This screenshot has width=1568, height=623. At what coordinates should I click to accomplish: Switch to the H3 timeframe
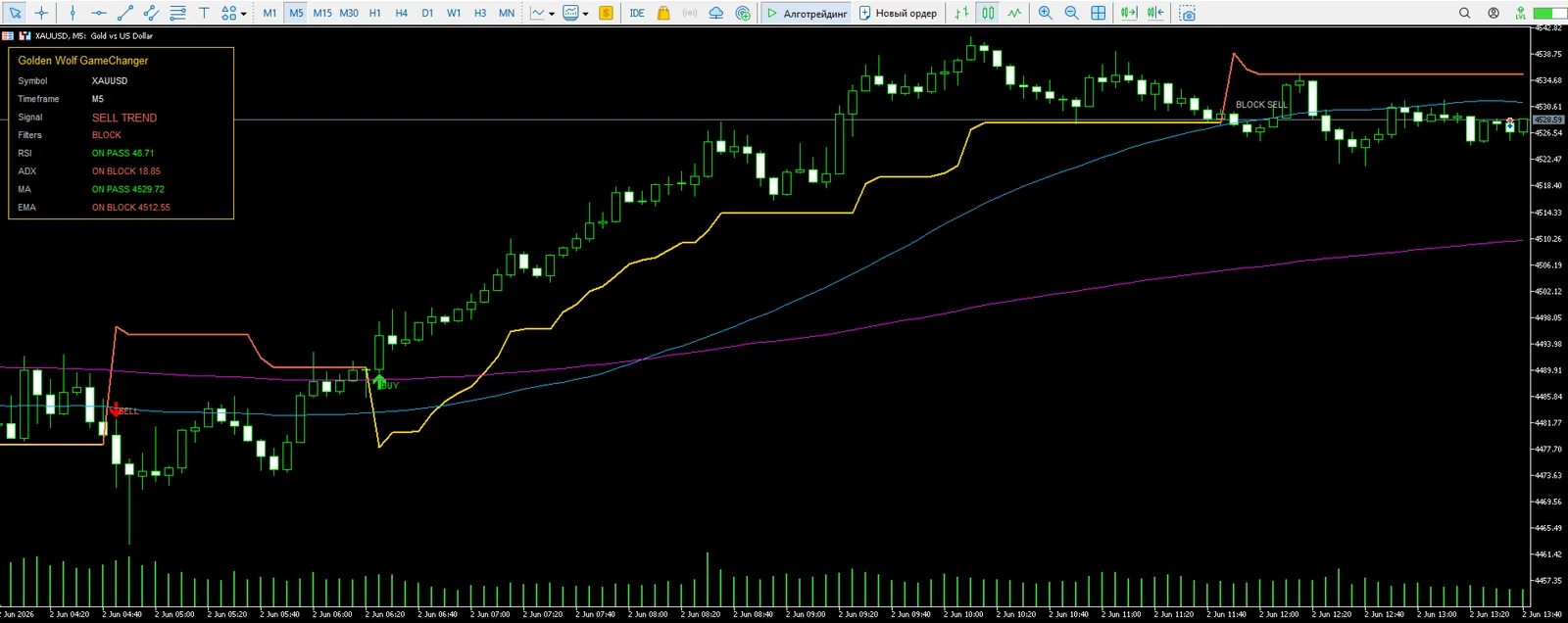pos(480,13)
